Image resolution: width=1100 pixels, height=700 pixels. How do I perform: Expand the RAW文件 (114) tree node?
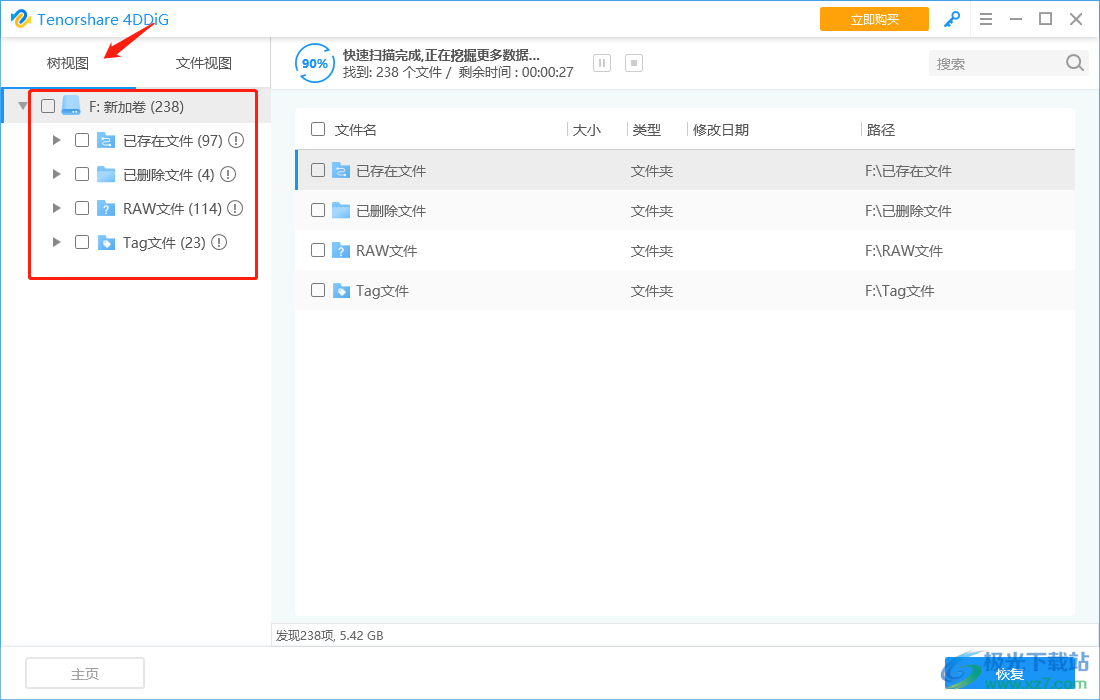57,208
